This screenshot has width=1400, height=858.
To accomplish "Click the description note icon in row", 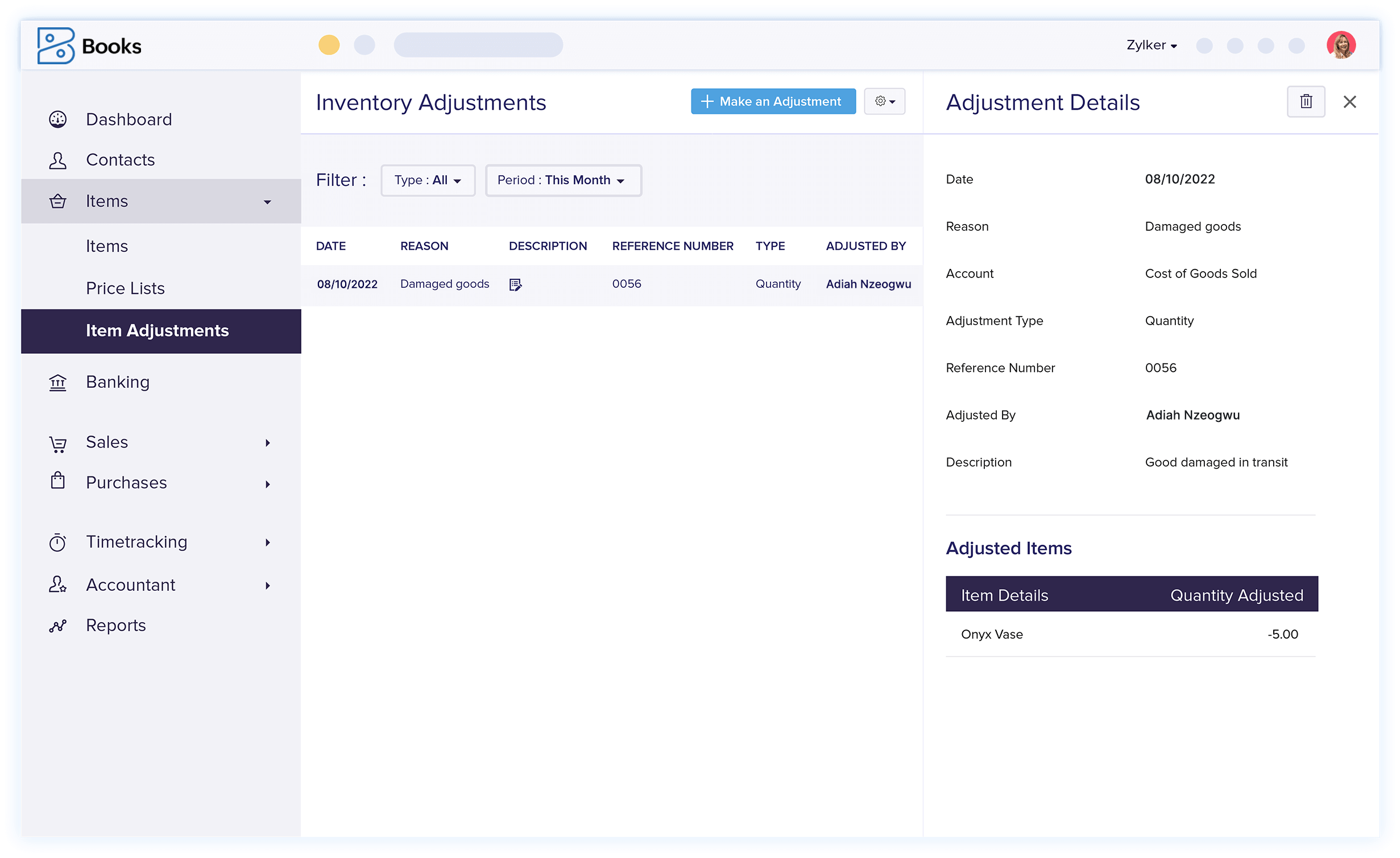I will pyautogui.click(x=515, y=284).
